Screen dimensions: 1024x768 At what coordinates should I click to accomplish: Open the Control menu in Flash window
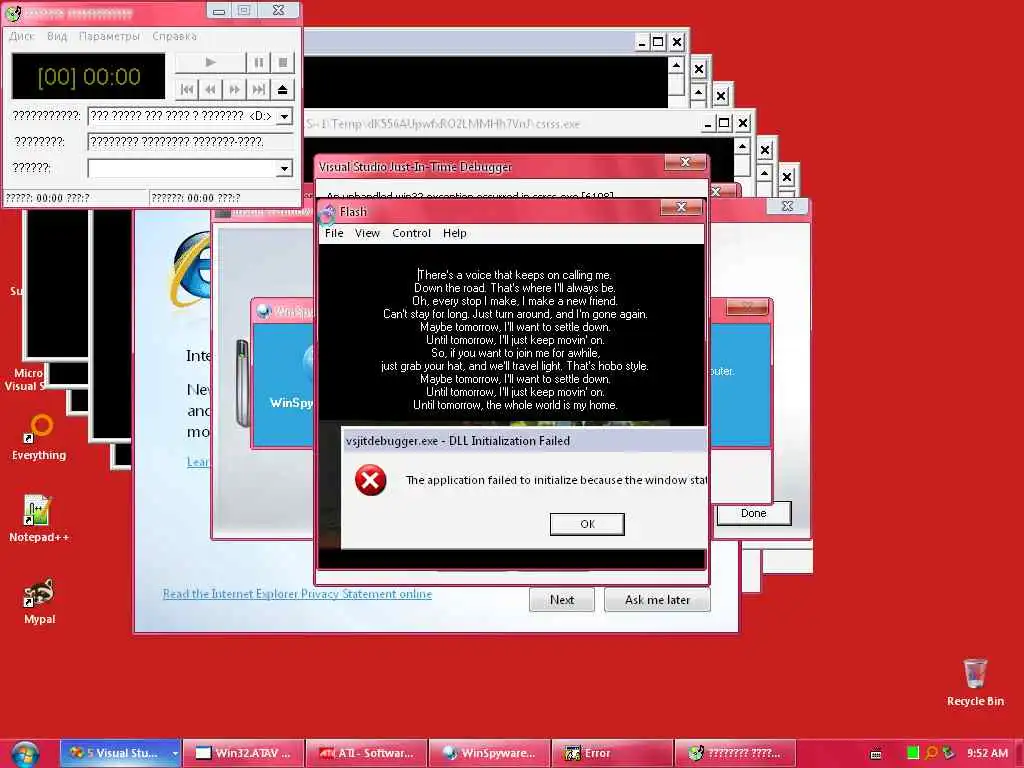411,233
